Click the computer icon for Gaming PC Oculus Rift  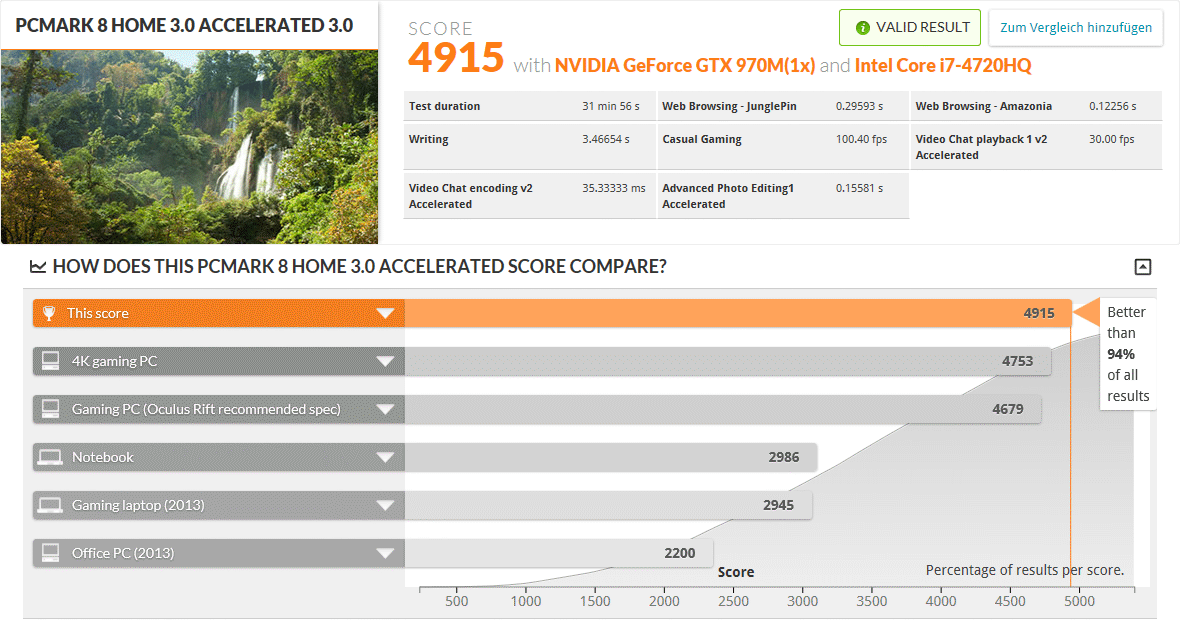coord(50,409)
